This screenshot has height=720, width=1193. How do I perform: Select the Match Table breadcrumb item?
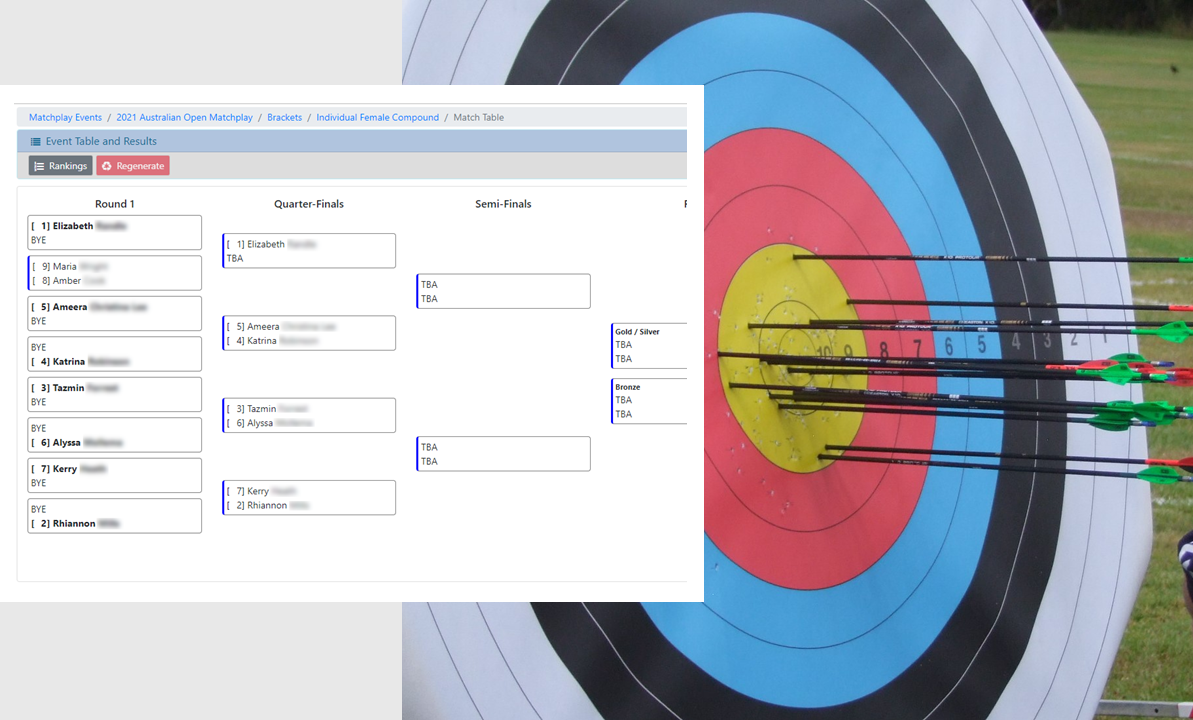click(478, 118)
